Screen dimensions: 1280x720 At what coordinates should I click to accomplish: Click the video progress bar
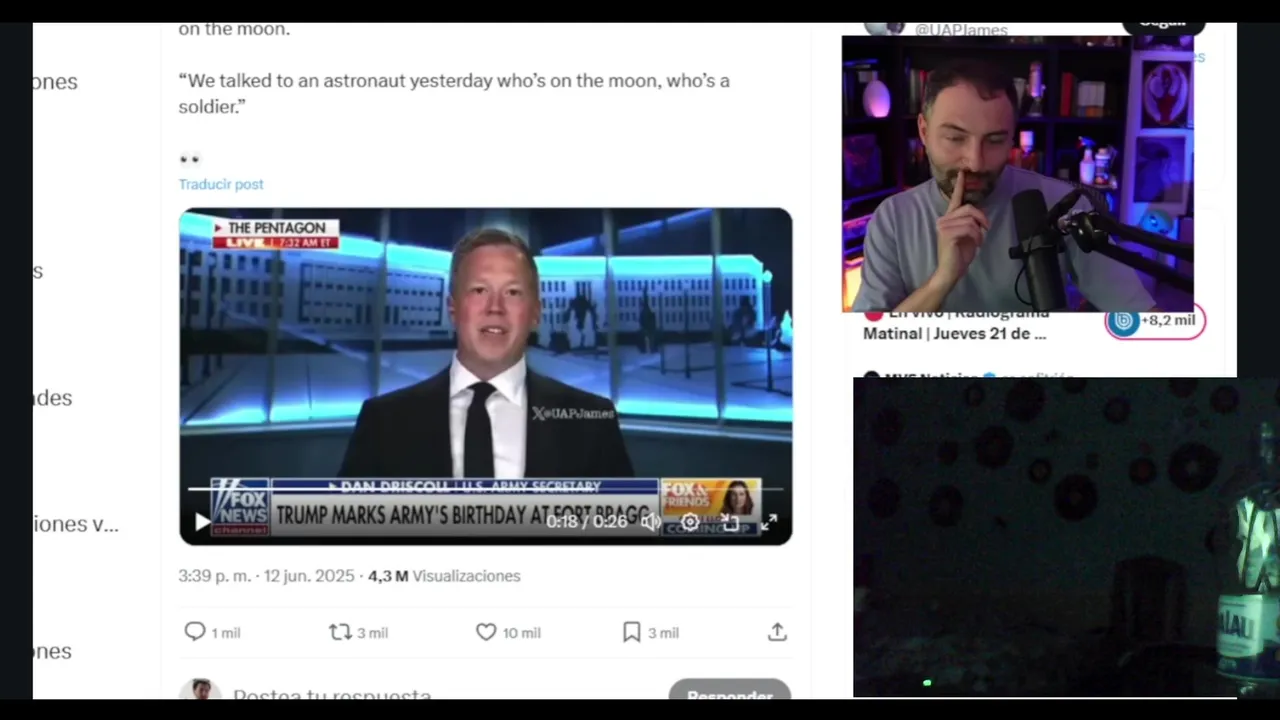(485, 489)
